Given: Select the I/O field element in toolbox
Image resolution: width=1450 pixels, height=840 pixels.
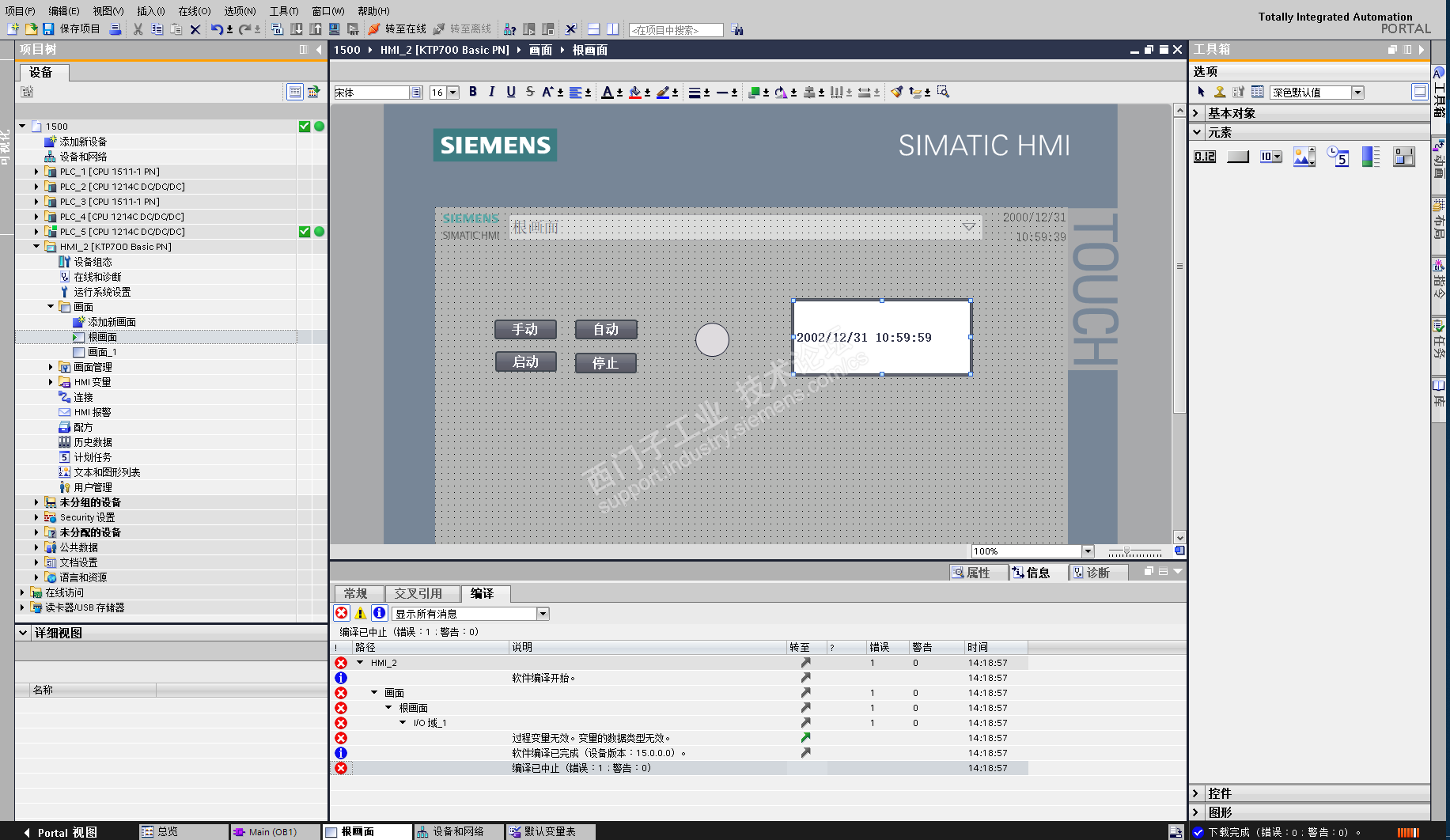Looking at the screenshot, I should [x=1205, y=157].
